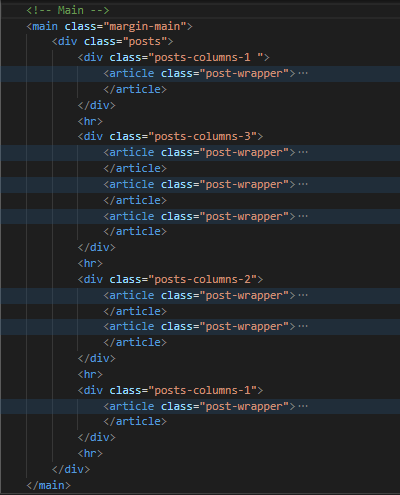Click the 'posts-columns-3' class value

203,136
